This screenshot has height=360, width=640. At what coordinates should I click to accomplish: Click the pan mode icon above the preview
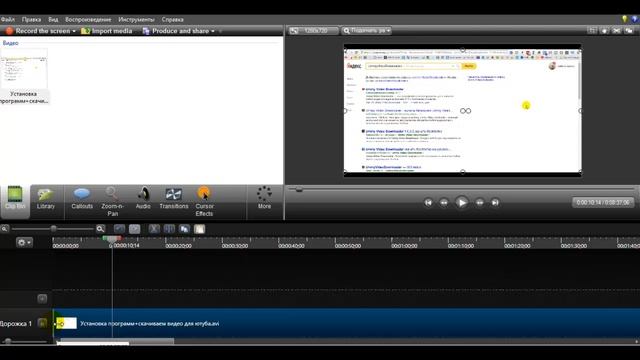click(x=604, y=31)
